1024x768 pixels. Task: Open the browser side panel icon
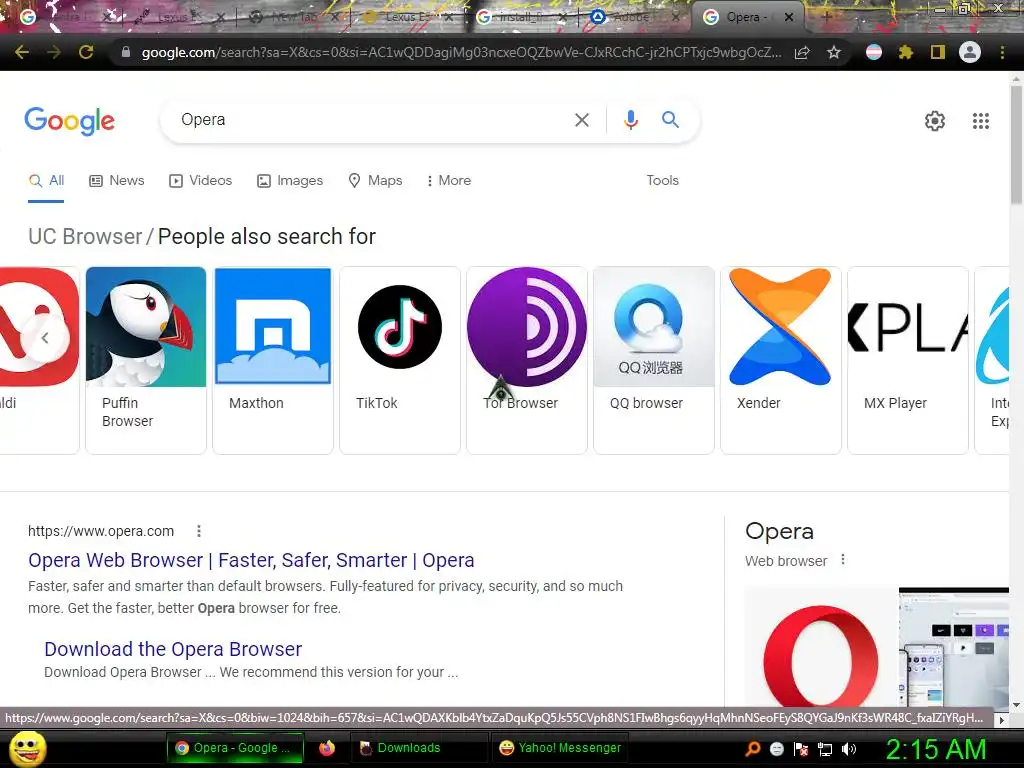[x=938, y=52]
